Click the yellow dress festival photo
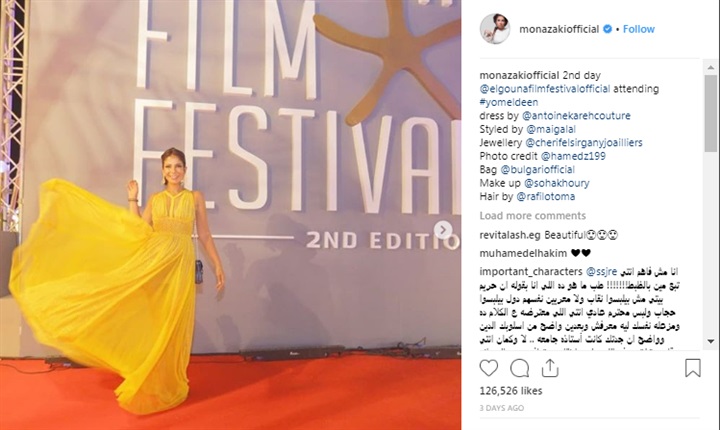 pyautogui.click(x=231, y=215)
